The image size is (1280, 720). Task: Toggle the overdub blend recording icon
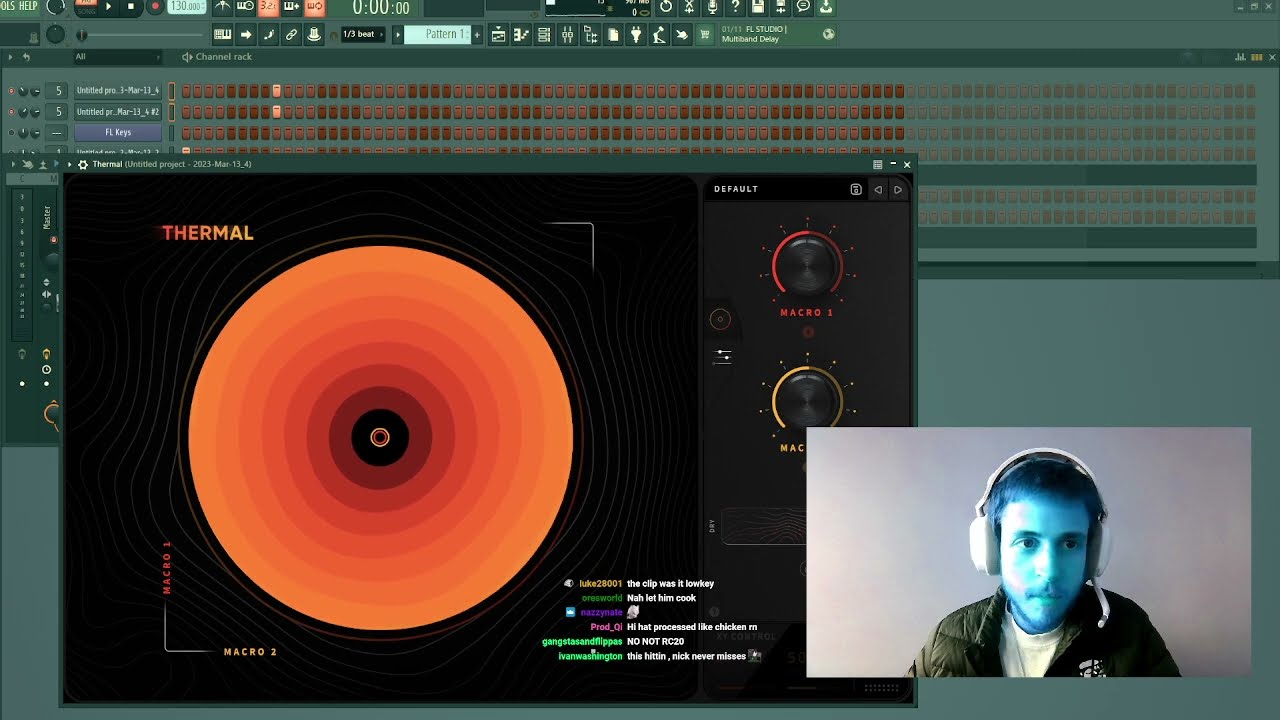291,6
